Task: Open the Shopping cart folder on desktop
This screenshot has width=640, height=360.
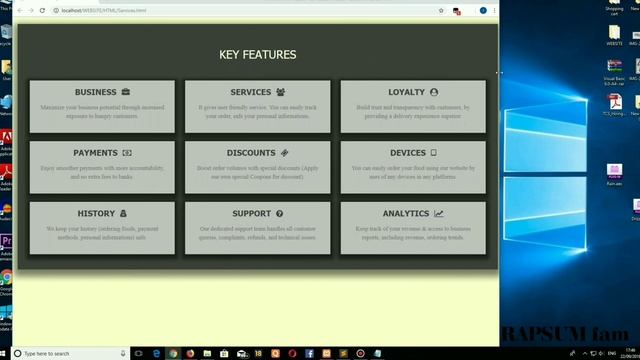Action: coord(614,8)
